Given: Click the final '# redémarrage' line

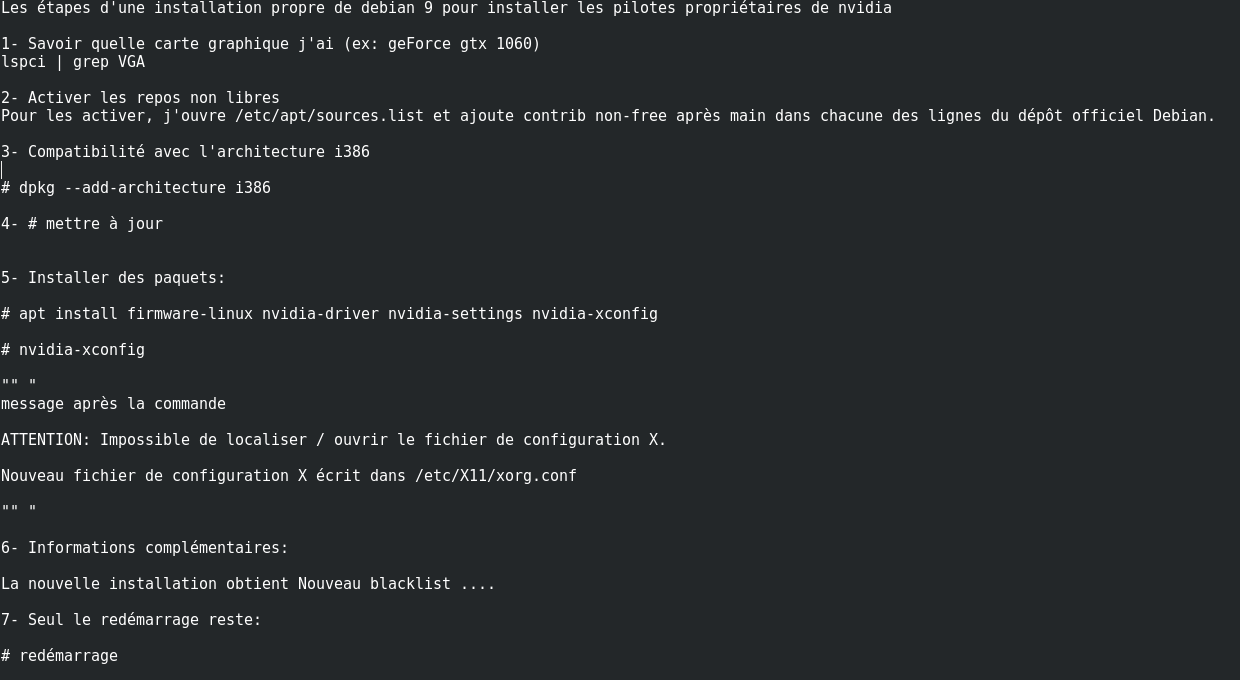Looking at the screenshot, I should pos(60,656).
